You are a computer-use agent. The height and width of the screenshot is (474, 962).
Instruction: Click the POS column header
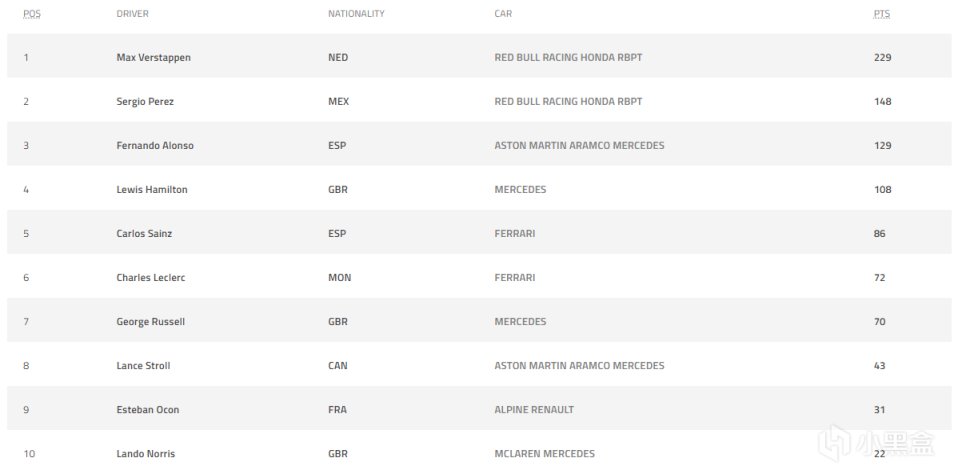pyautogui.click(x=31, y=14)
